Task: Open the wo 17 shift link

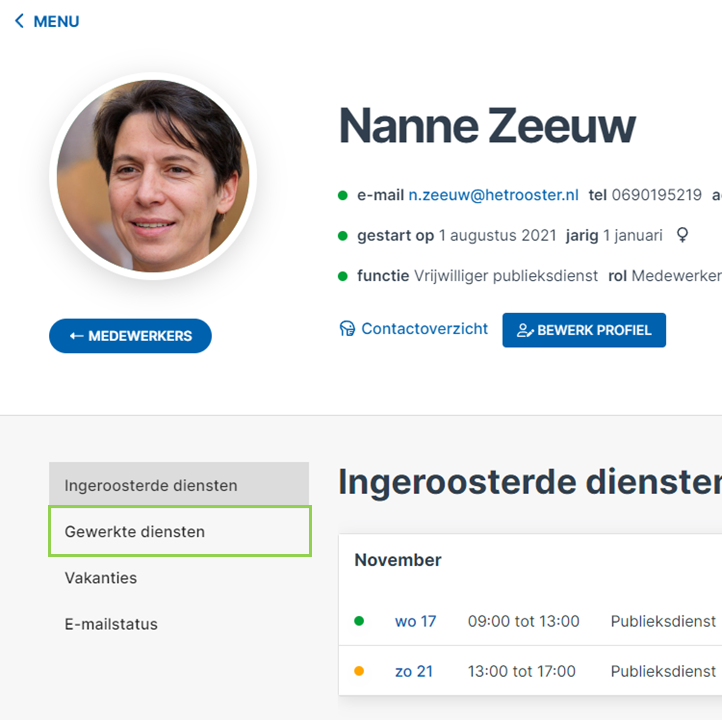Action: click(415, 621)
